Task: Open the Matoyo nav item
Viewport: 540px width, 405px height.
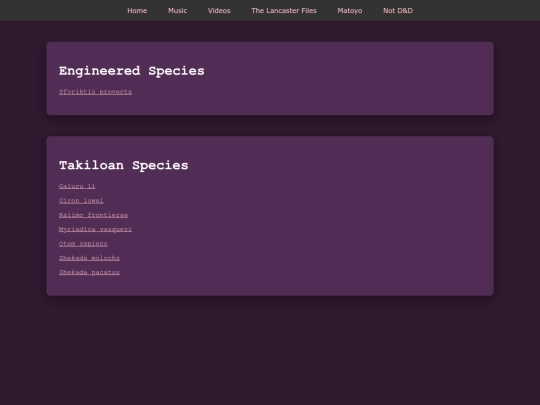Action: tap(350, 11)
